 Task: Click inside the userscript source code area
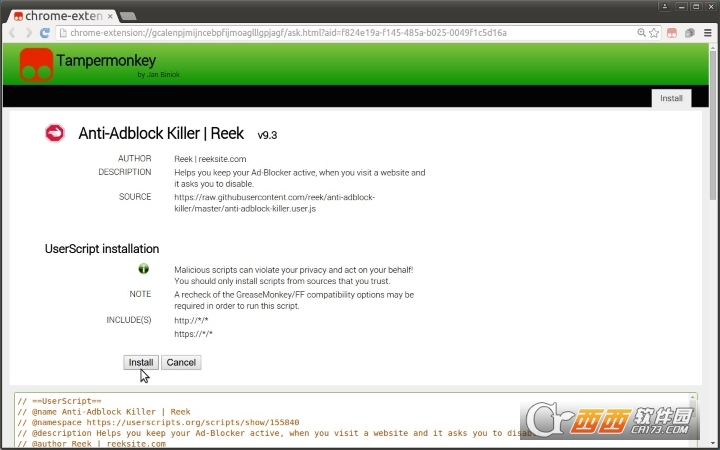355,421
